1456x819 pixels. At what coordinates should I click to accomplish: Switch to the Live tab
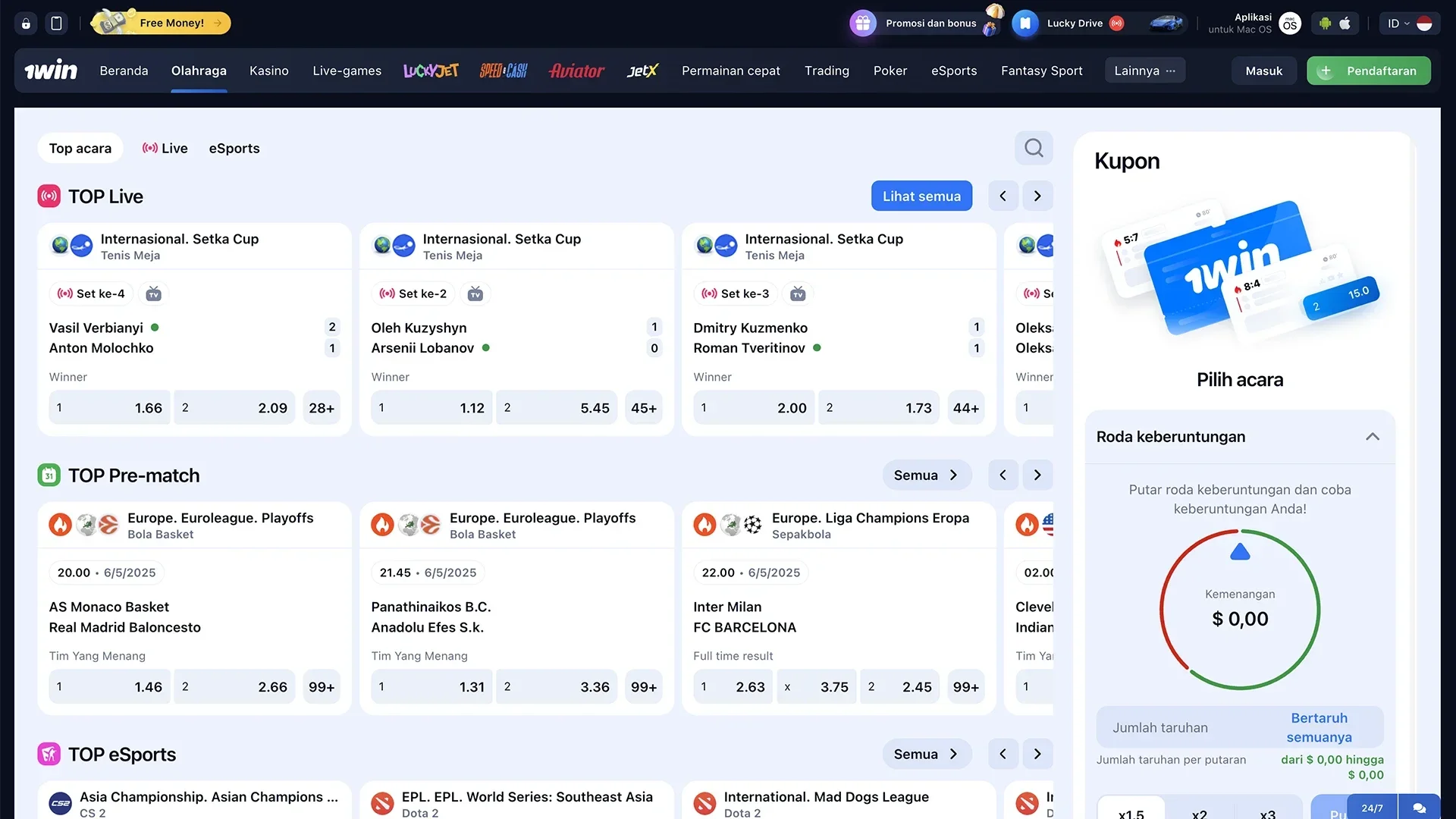point(165,148)
